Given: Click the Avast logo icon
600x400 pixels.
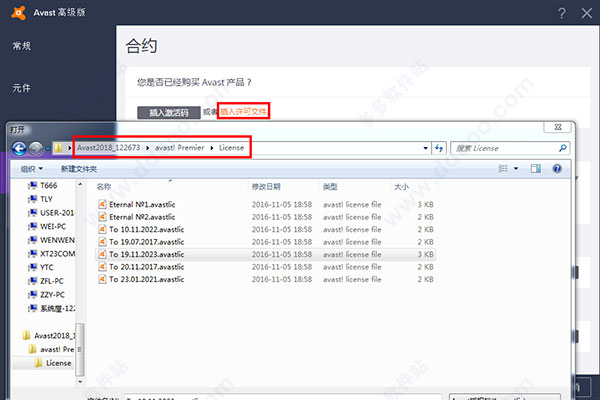Looking at the screenshot, I should pos(17,12).
